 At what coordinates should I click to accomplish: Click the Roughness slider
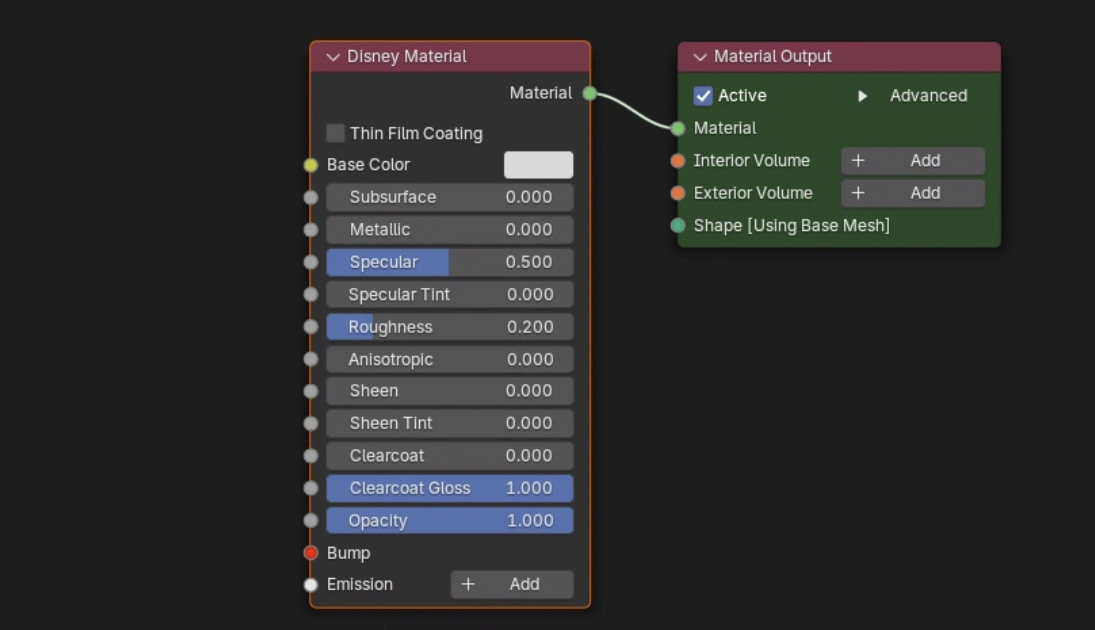click(x=449, y=327)
